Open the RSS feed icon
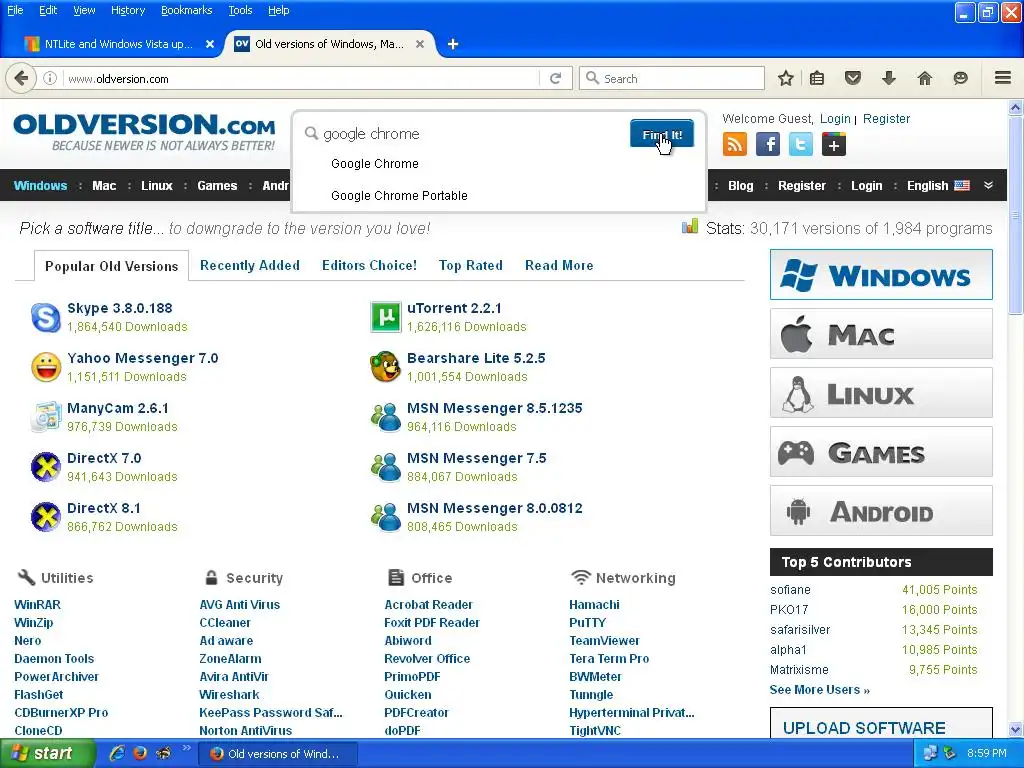This screenshot has width=1024, height=768. click(x=735, y=144)
